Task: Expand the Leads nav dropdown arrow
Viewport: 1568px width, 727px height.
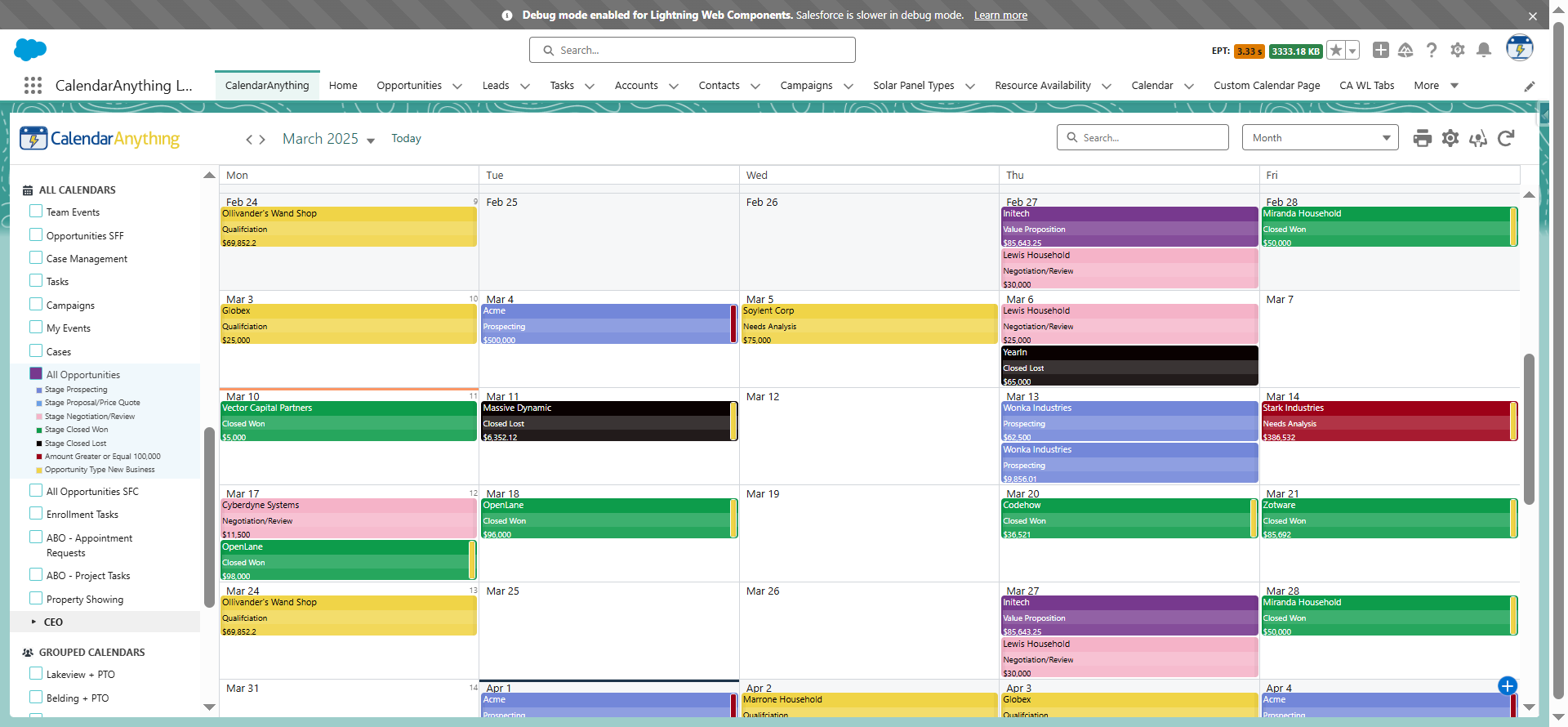Action: click(525, 87)
